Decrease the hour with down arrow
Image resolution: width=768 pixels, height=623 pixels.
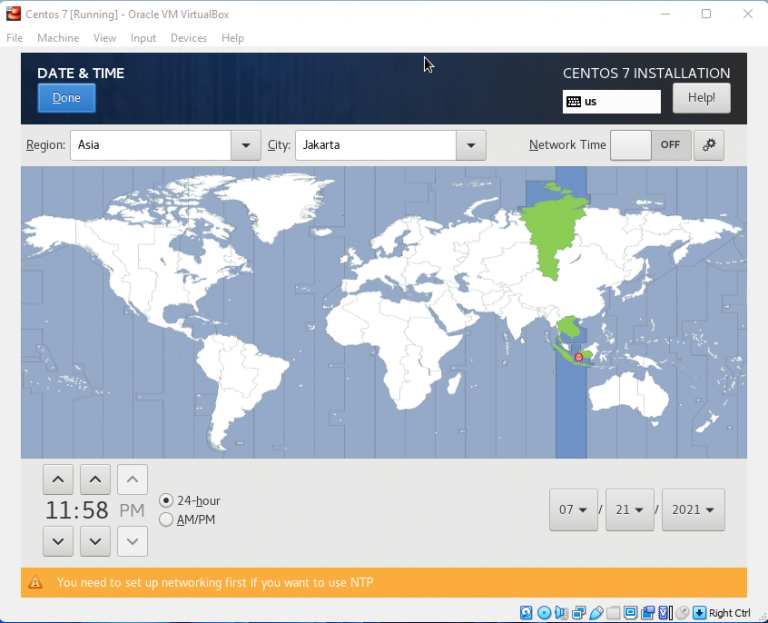(58, 541)
